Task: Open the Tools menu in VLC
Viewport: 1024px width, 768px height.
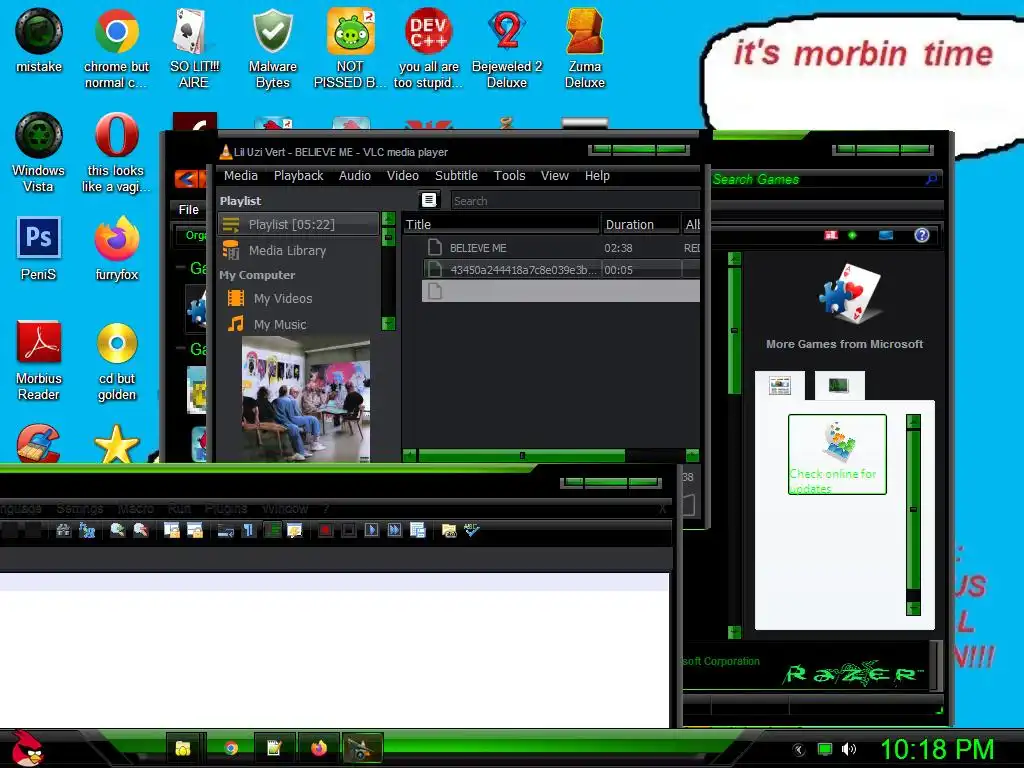Action: point(509,176)
